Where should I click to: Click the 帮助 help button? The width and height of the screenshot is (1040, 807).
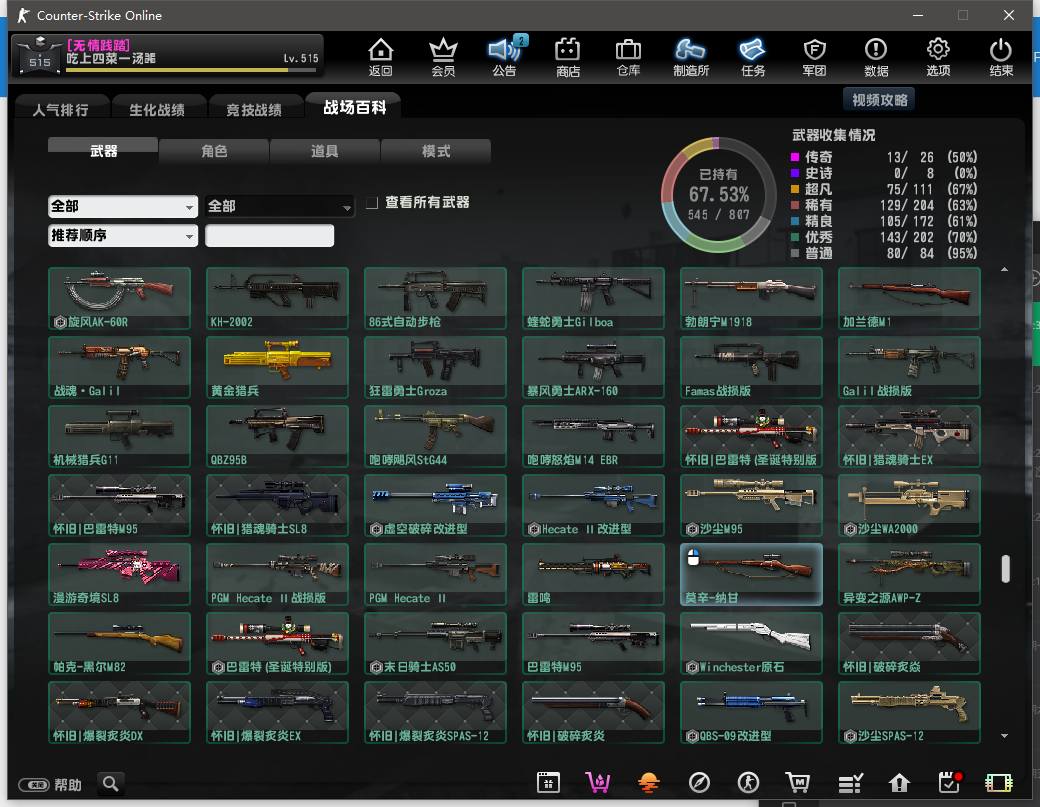[x=50, y=785]
